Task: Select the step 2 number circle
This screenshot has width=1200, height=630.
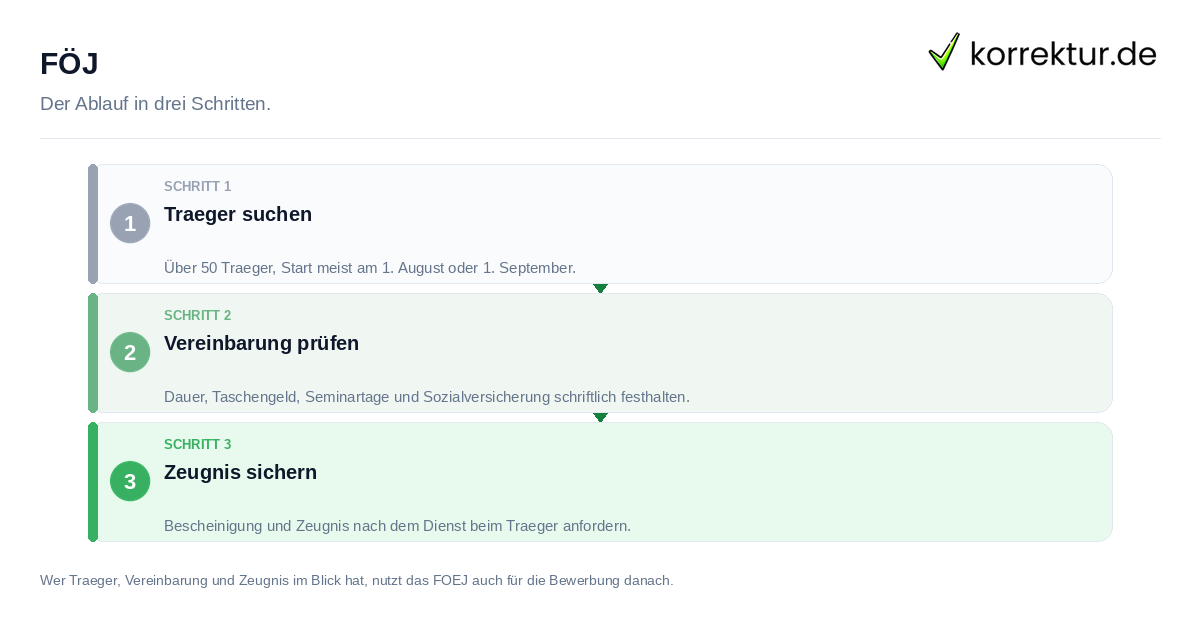Action: click(x=130, y=352)
